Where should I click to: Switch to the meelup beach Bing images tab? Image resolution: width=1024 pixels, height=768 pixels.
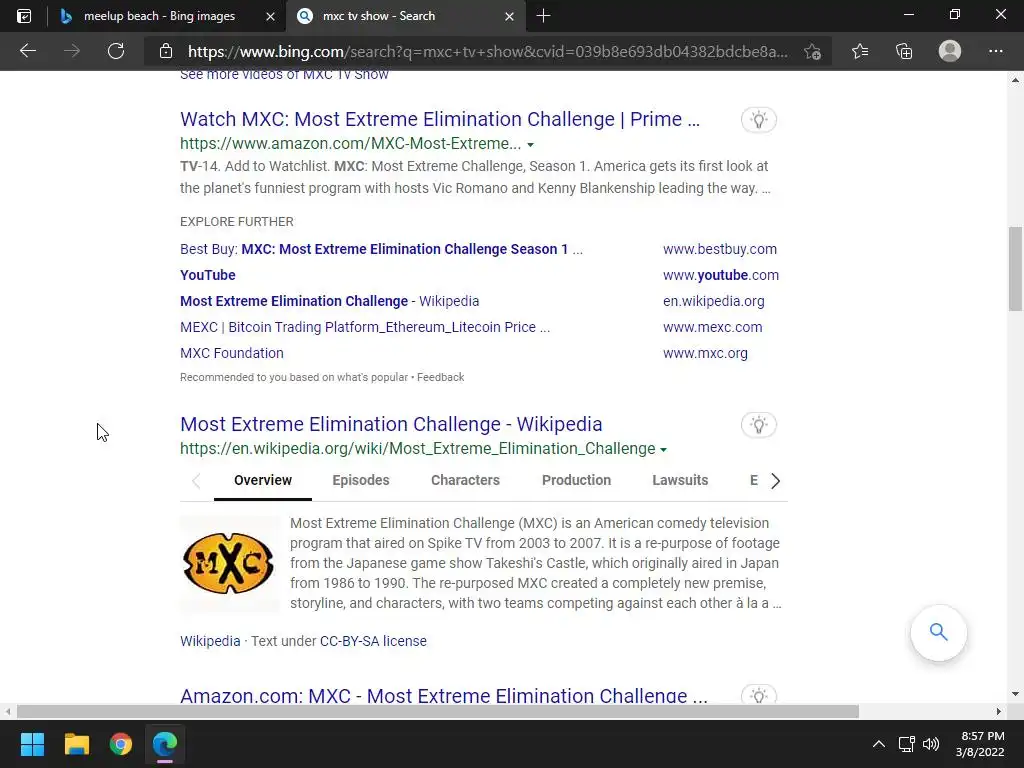(x=159, y=16)
